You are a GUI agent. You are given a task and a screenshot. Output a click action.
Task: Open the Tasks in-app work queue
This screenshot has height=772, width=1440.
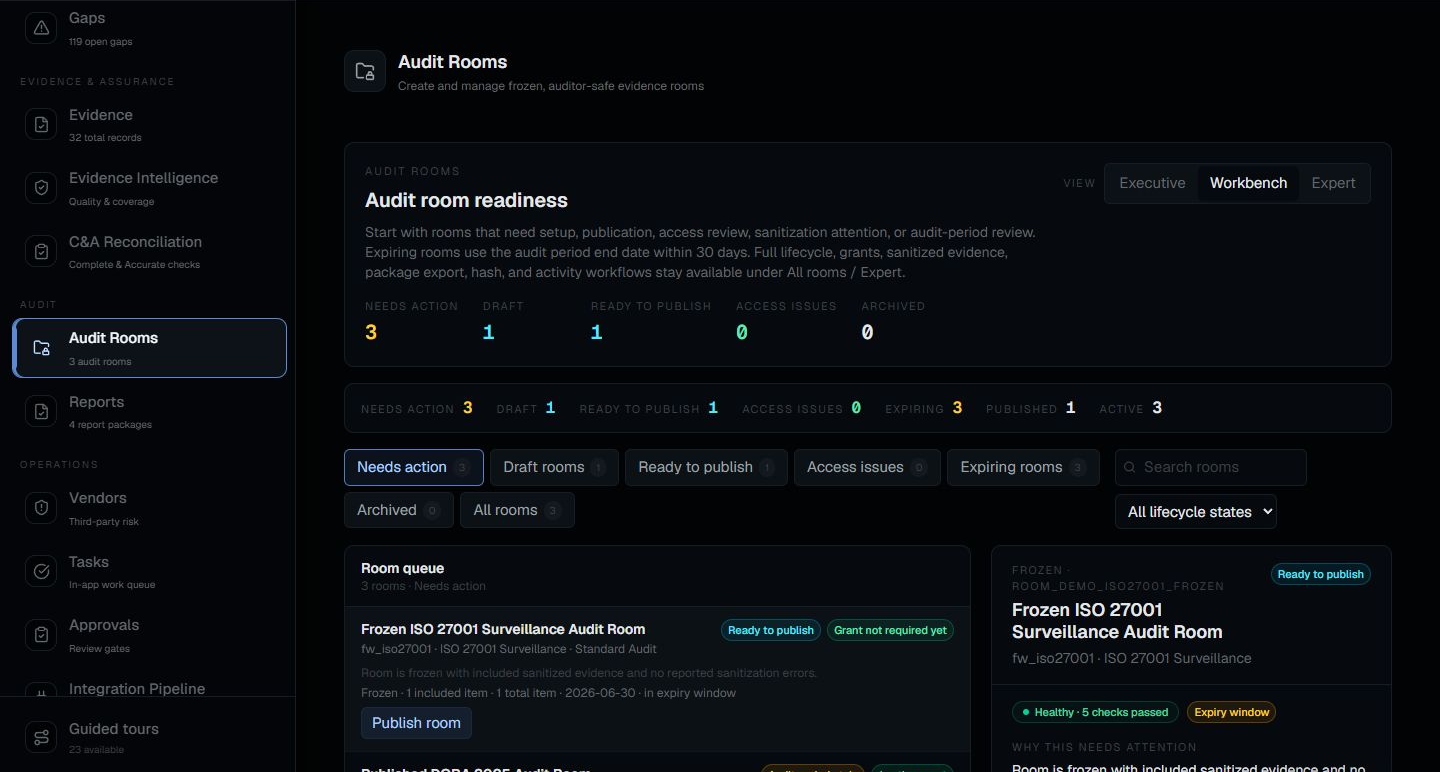point(150,572)
